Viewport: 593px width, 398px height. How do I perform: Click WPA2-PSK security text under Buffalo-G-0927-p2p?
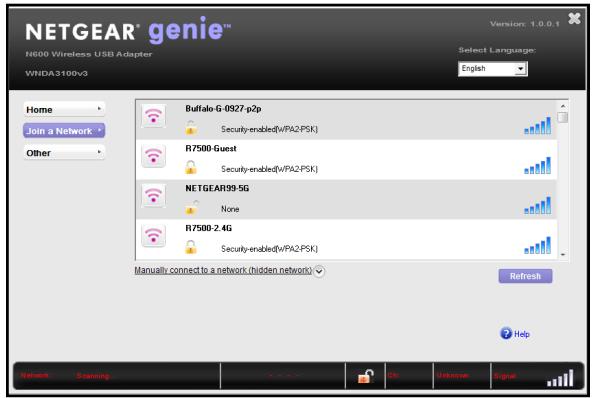(x=269, y=129)
